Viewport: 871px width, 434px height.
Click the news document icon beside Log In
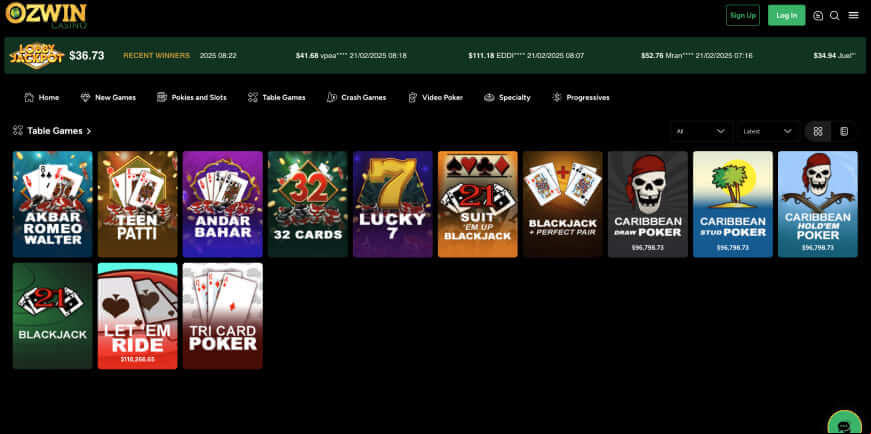tap(818, 16)
